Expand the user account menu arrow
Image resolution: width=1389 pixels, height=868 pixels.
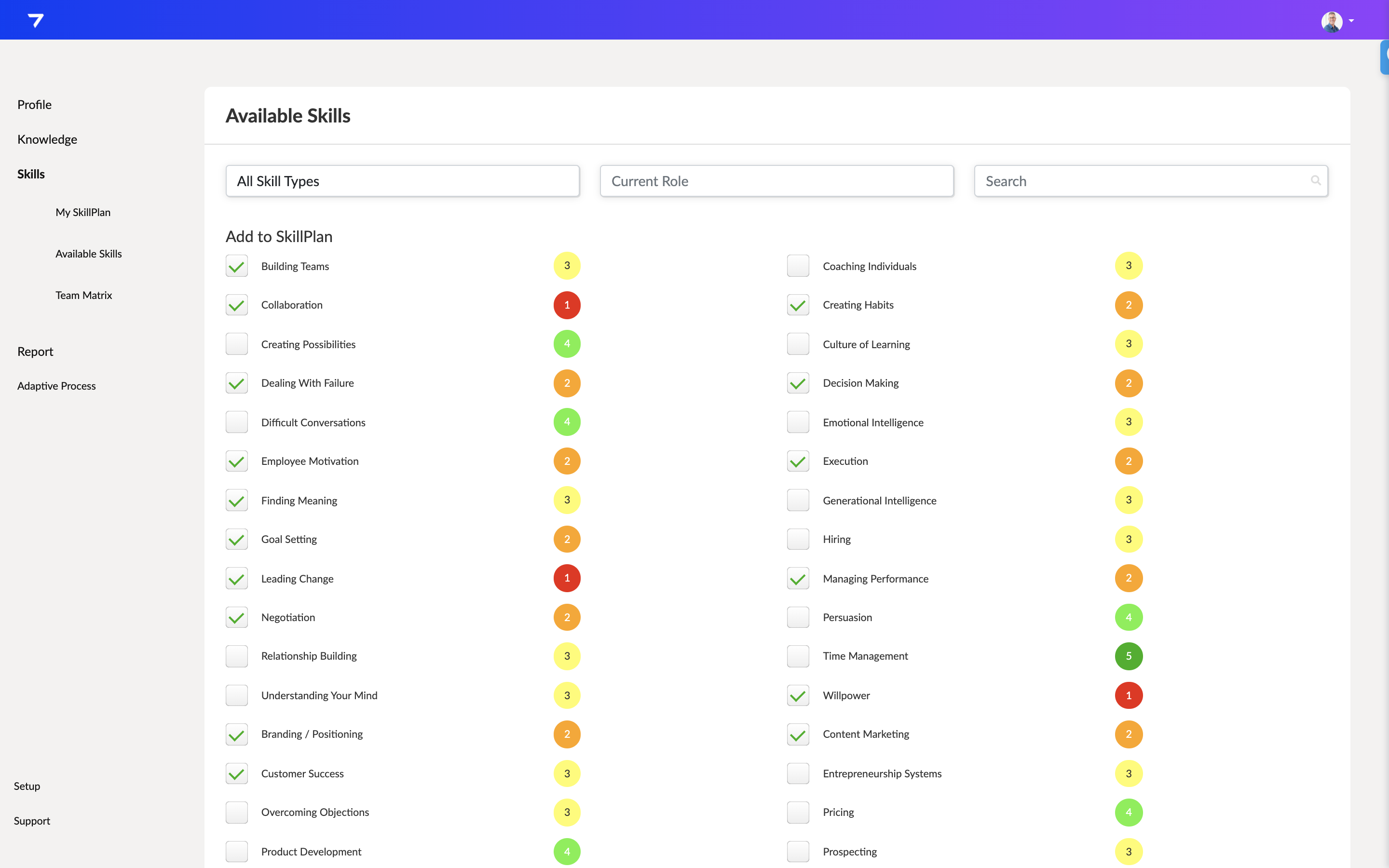point(1352,21)
